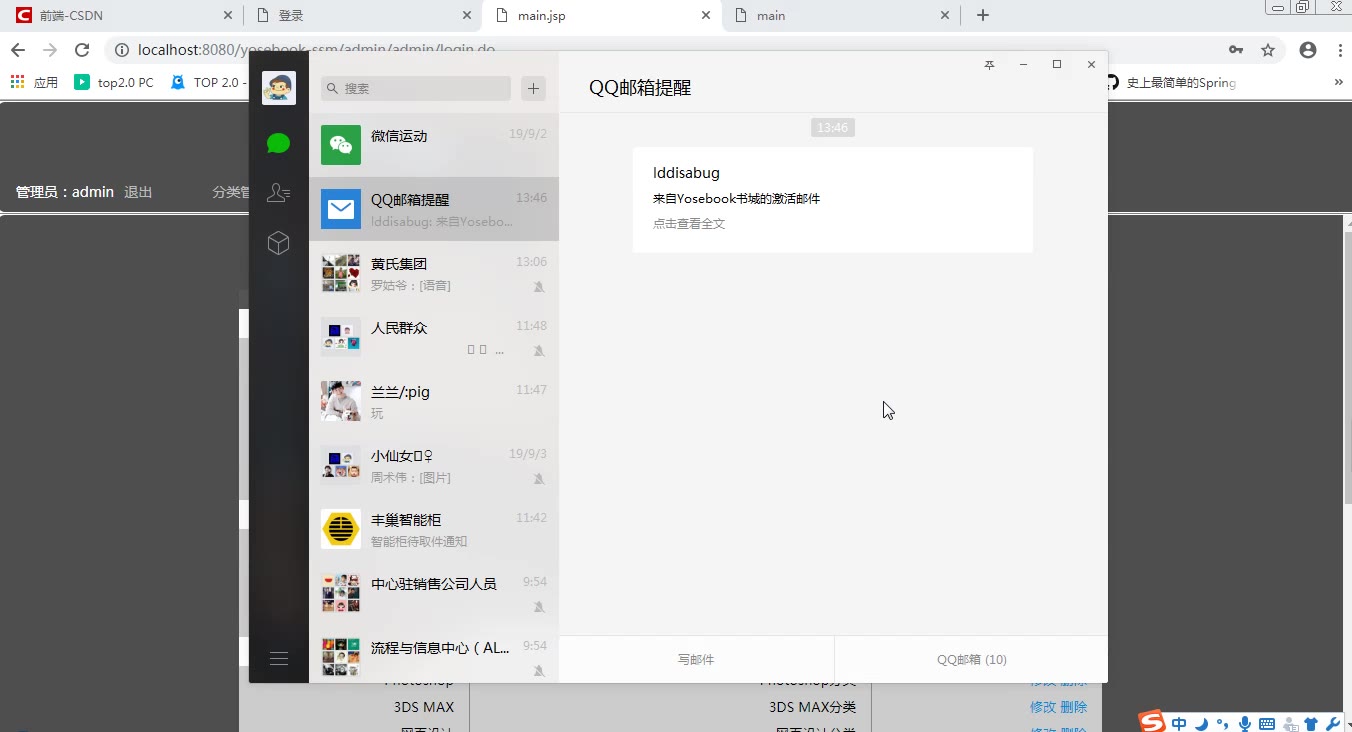Open the 丰巢智能柜 conversation

[434, 529]
